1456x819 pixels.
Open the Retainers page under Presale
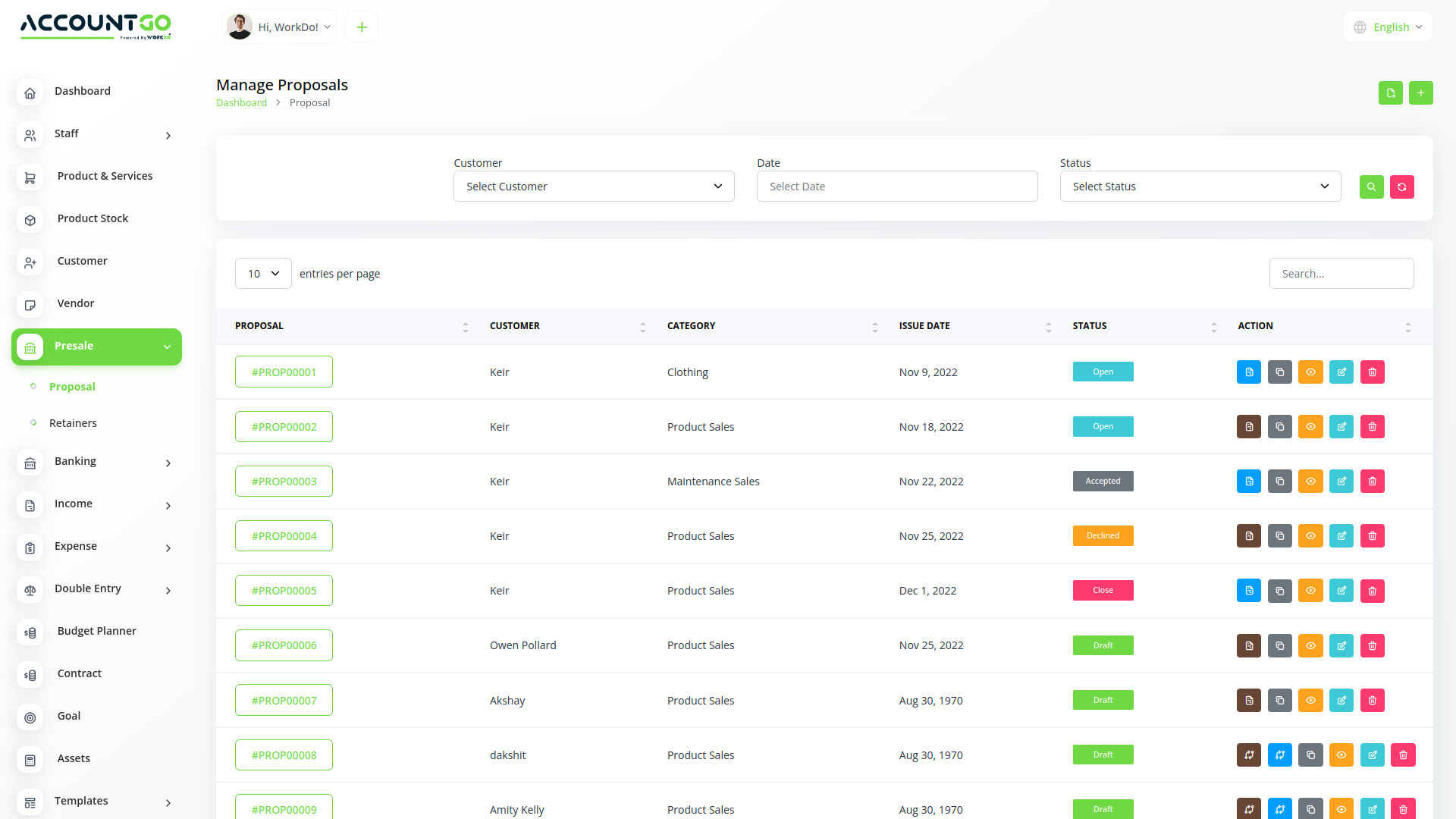coord(73,422)
